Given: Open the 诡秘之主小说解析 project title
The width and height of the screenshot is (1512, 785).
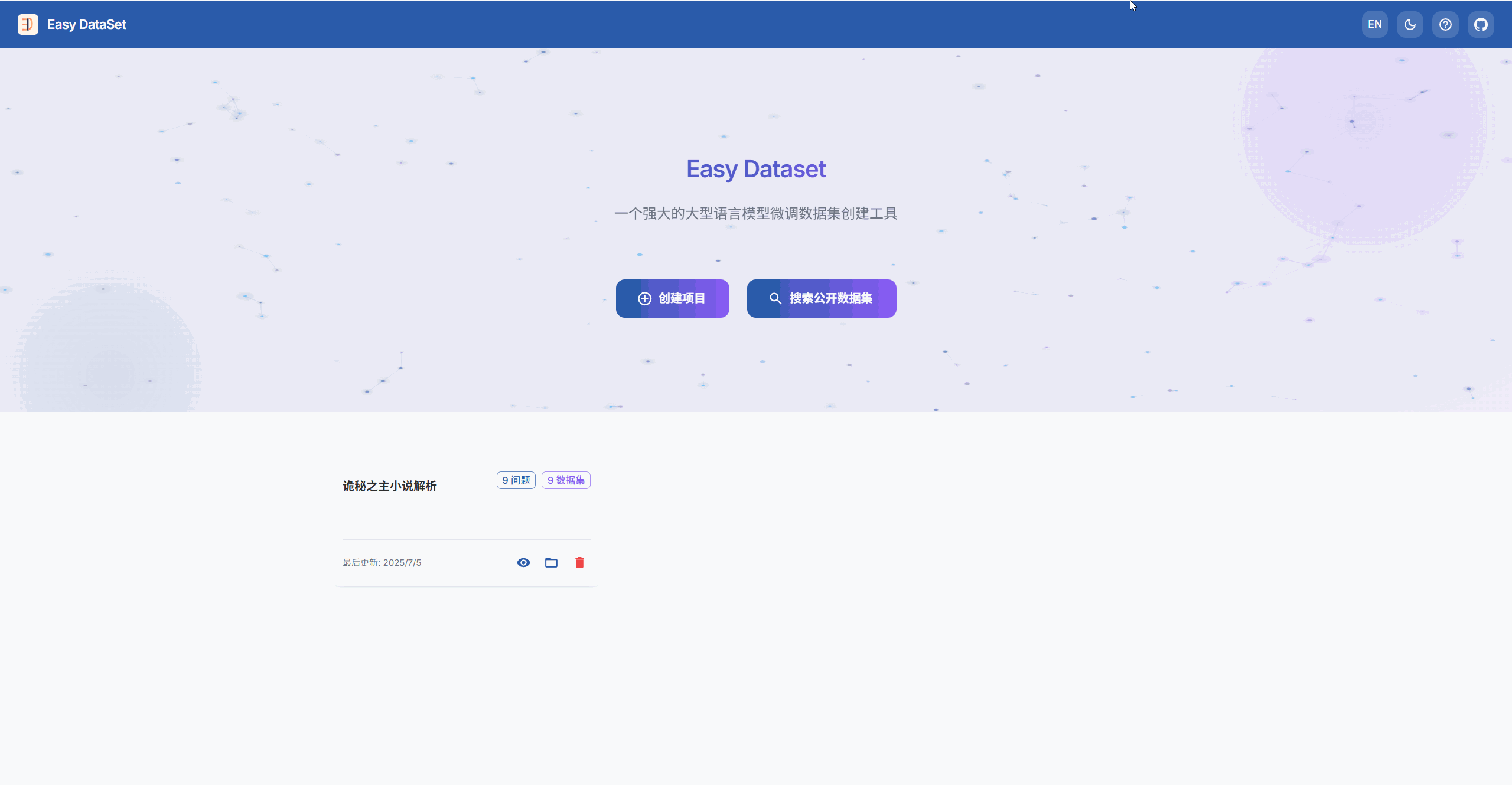Looking at the screenshot, I should pos(389,486).
